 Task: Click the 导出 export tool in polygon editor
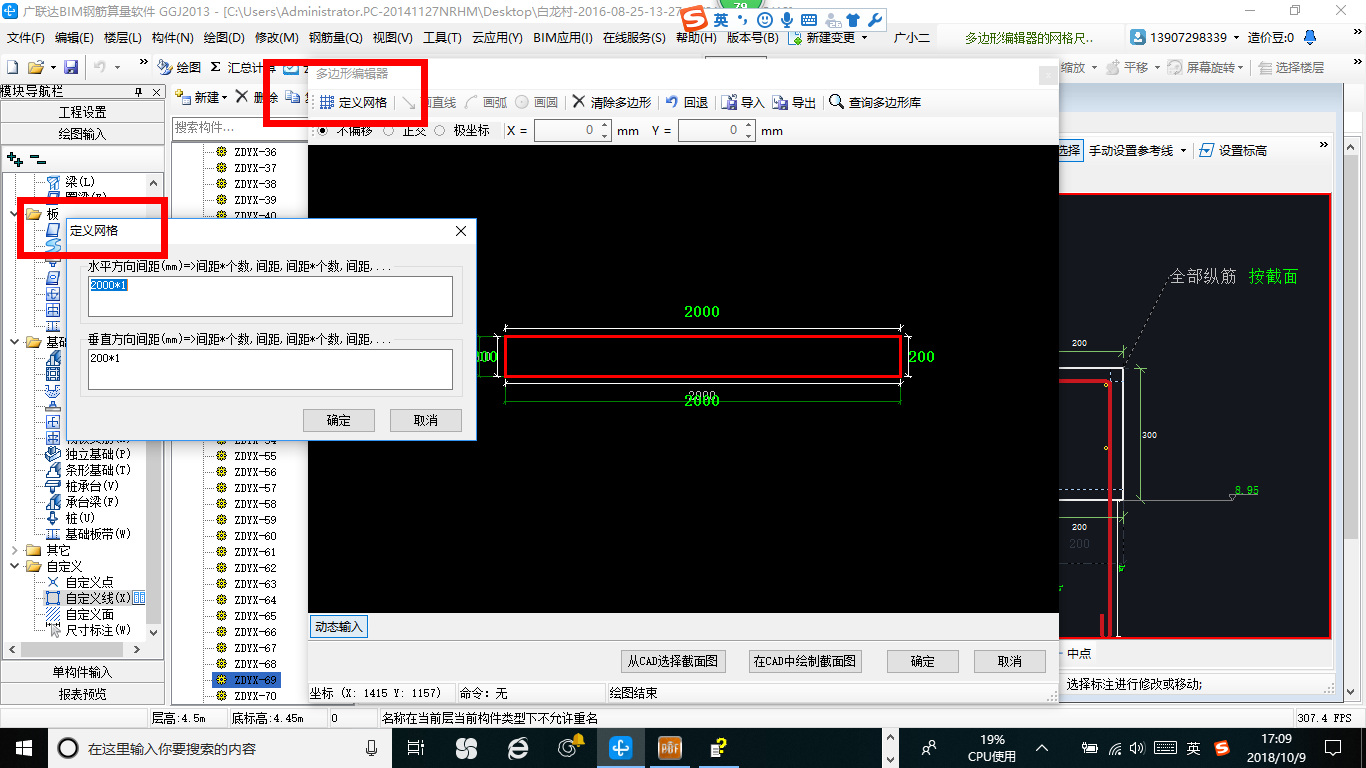tap(794, 102)
